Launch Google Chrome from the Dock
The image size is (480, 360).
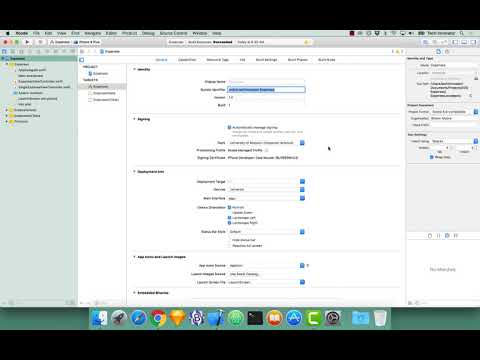pyautogui.click(x=158, y=318)
